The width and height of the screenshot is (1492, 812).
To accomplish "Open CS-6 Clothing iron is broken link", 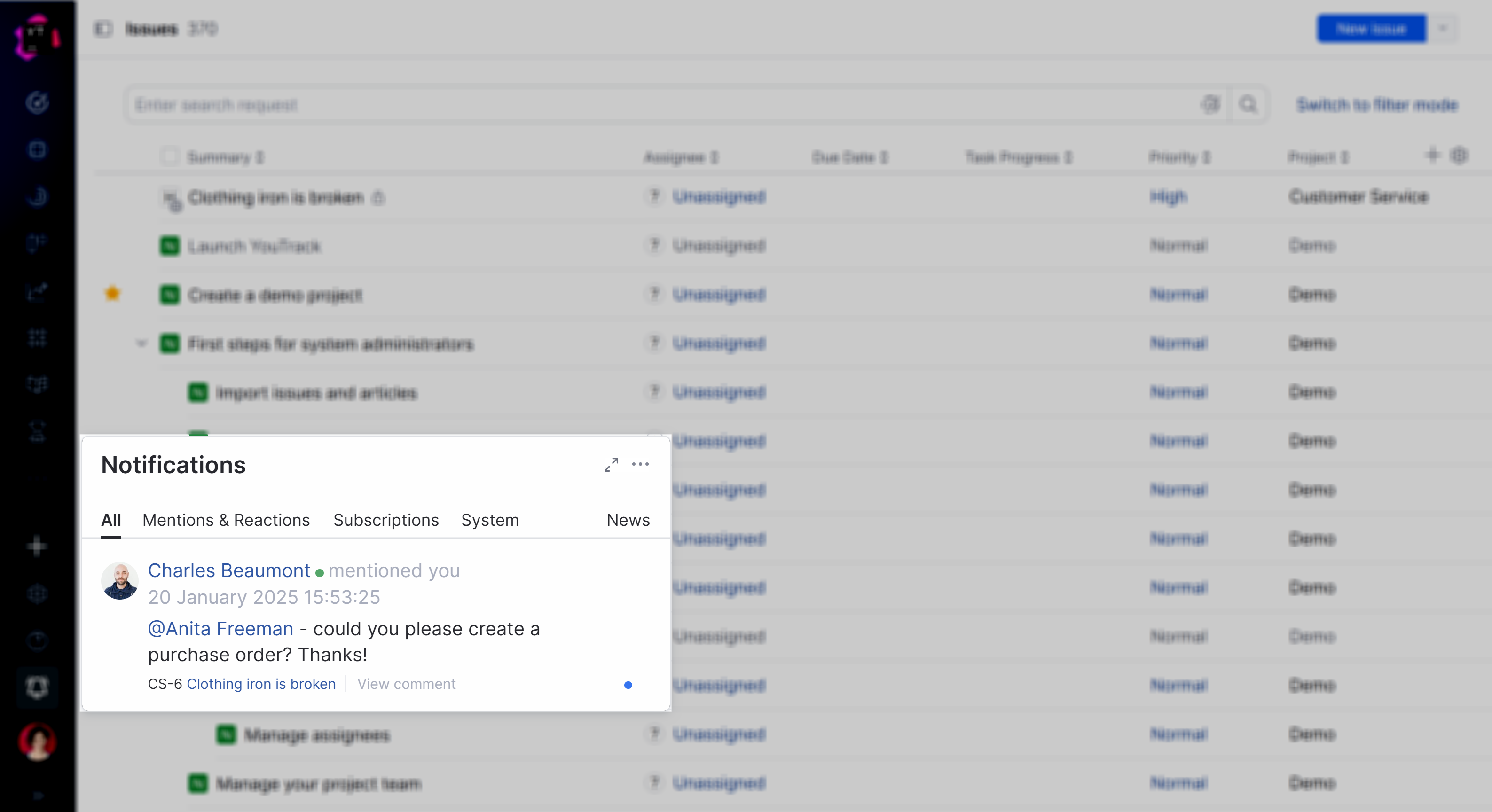I will pyautogui.click(x=260, y=684).
